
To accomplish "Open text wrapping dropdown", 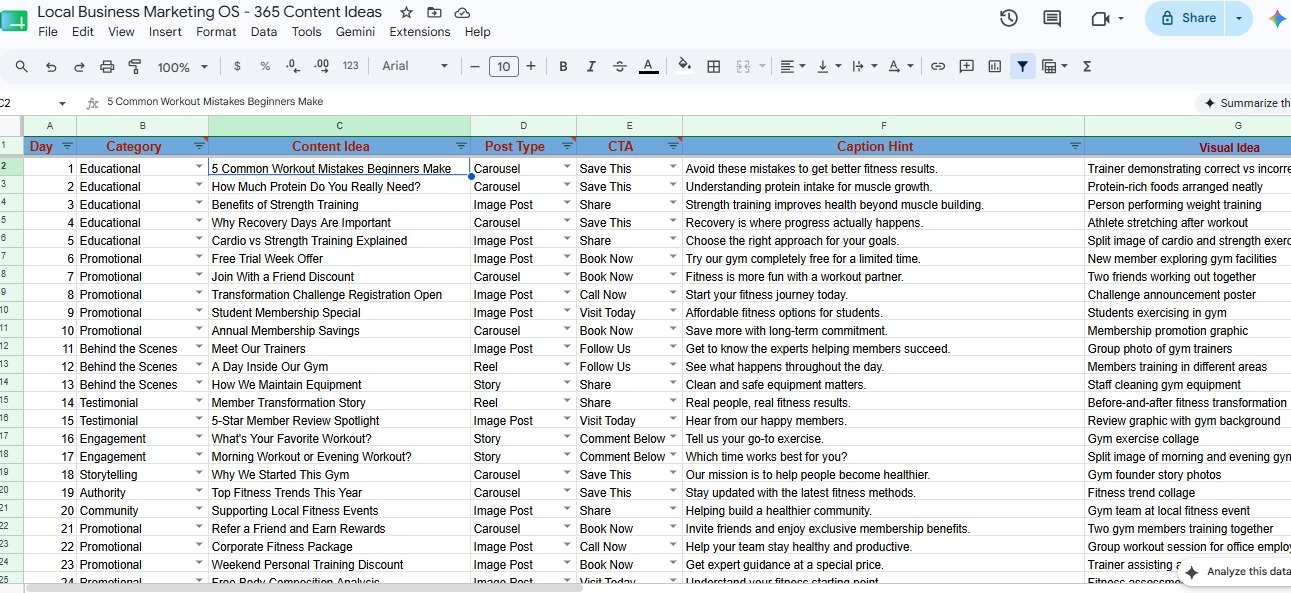I will (864, 67).
